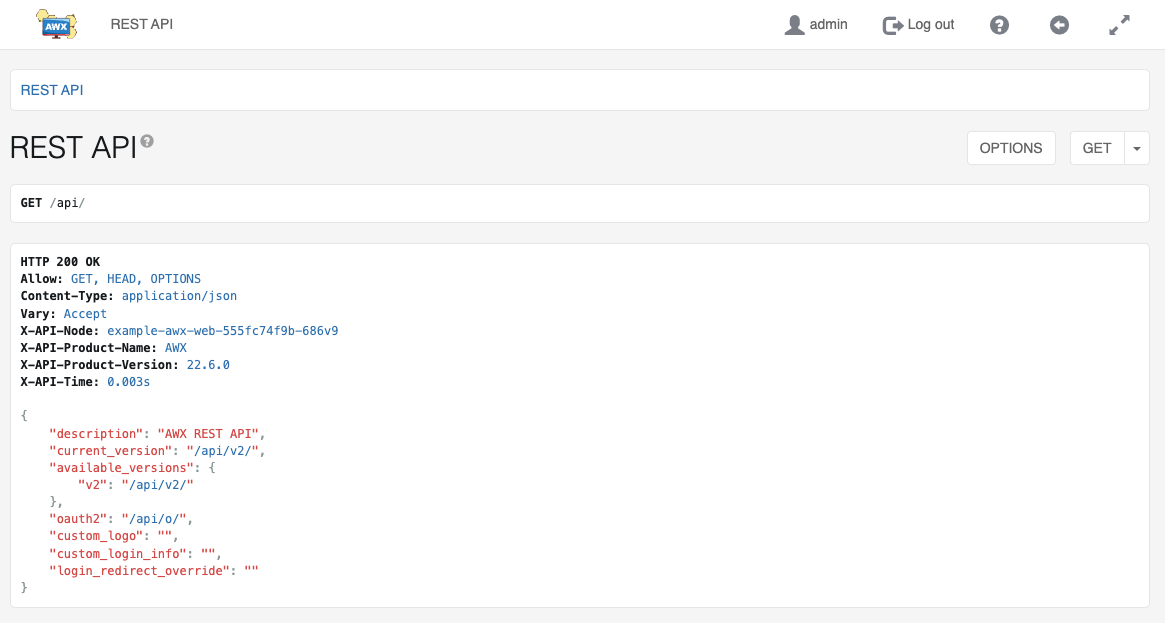Select REST API title in the navbar
1165x623 pixels.
point(142,24)
